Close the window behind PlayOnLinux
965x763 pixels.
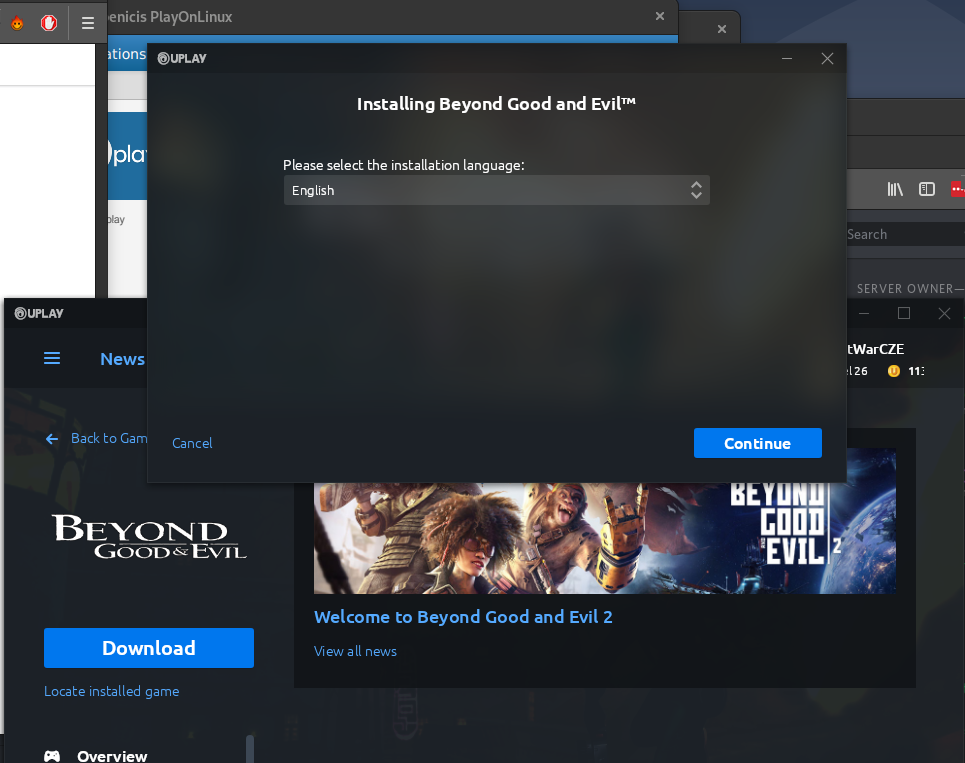[722, 29]
